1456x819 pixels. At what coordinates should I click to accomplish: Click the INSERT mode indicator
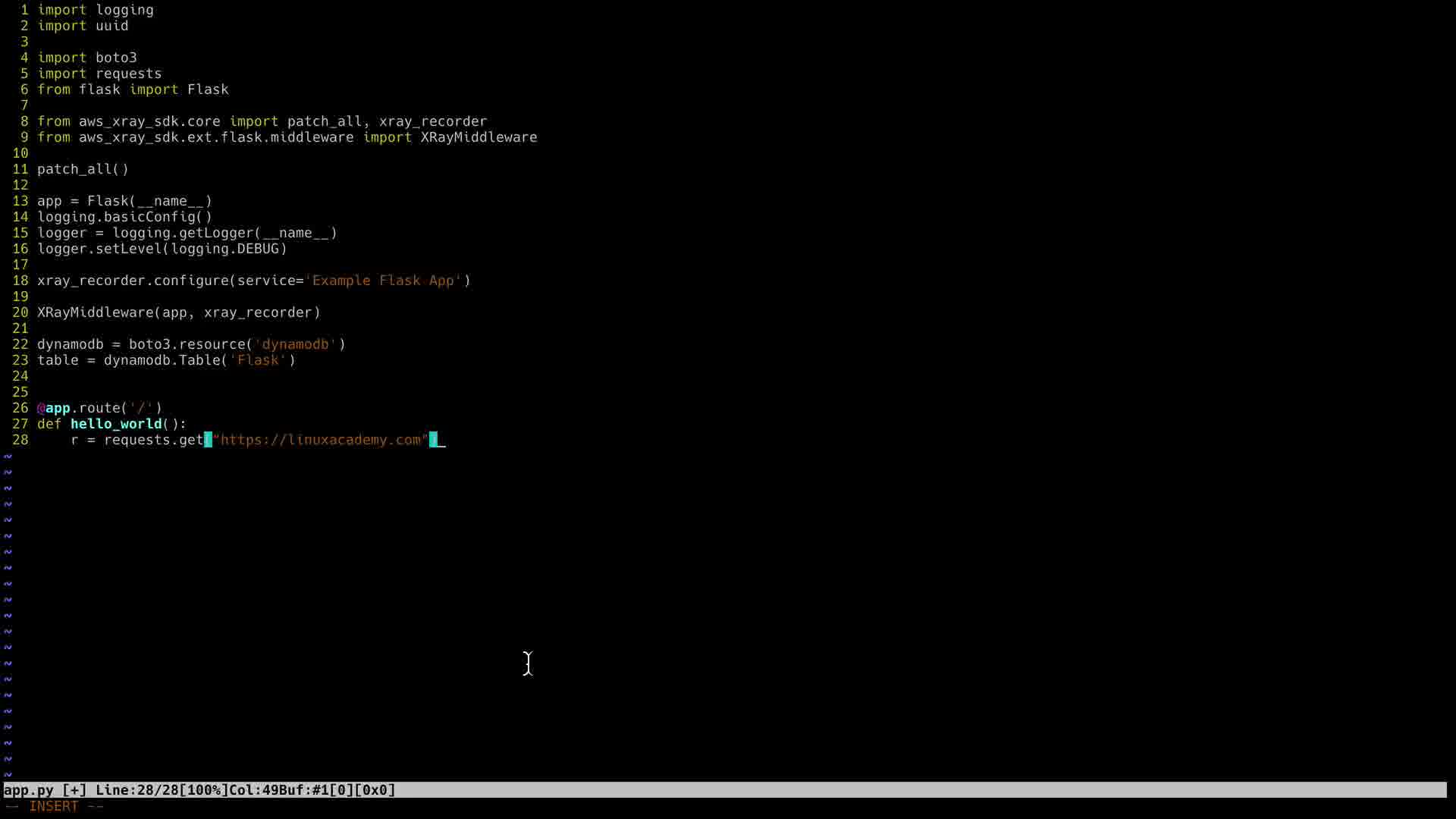[x=53, y=806]
